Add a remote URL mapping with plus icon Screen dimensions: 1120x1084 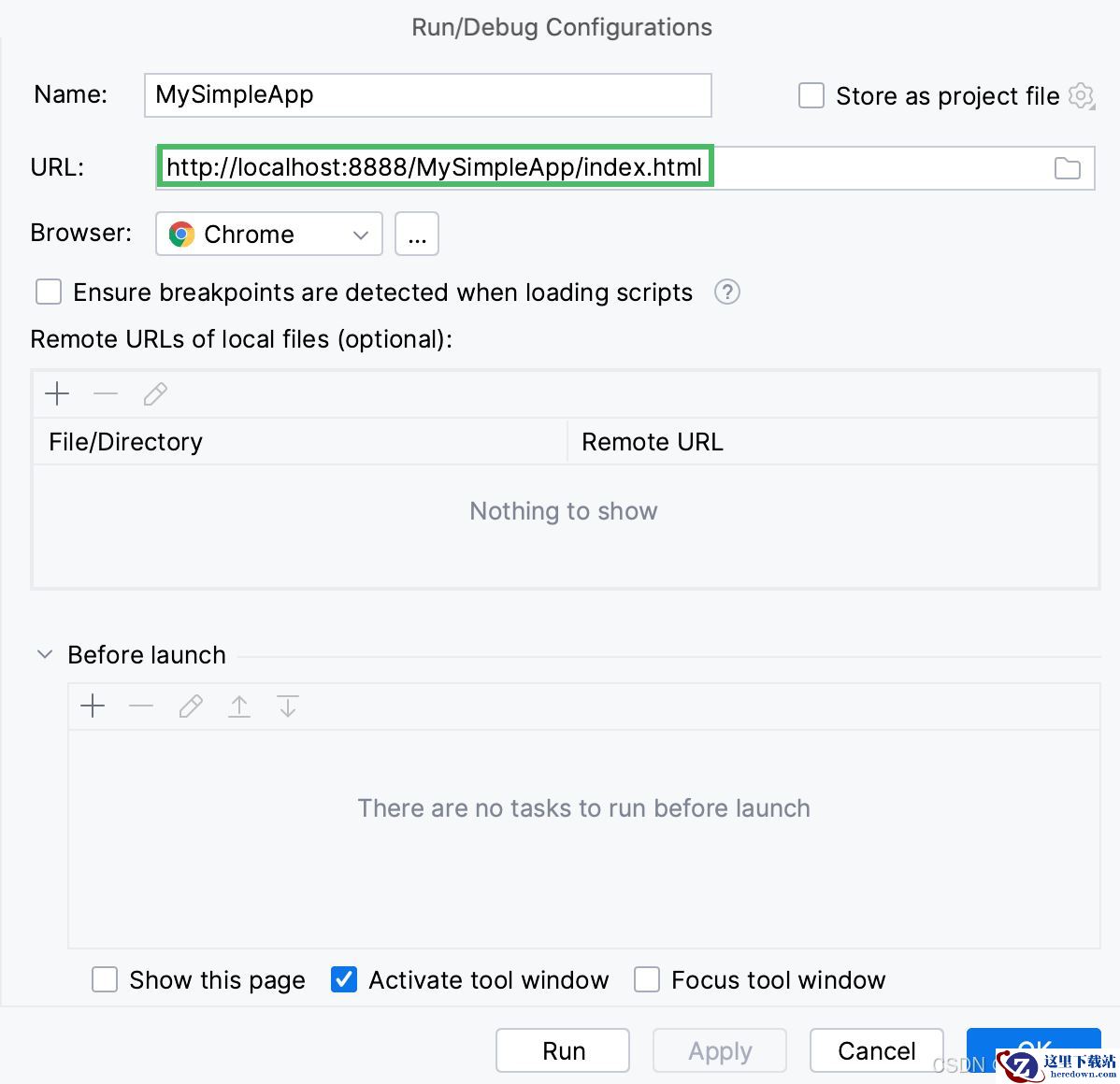[57, 393]
